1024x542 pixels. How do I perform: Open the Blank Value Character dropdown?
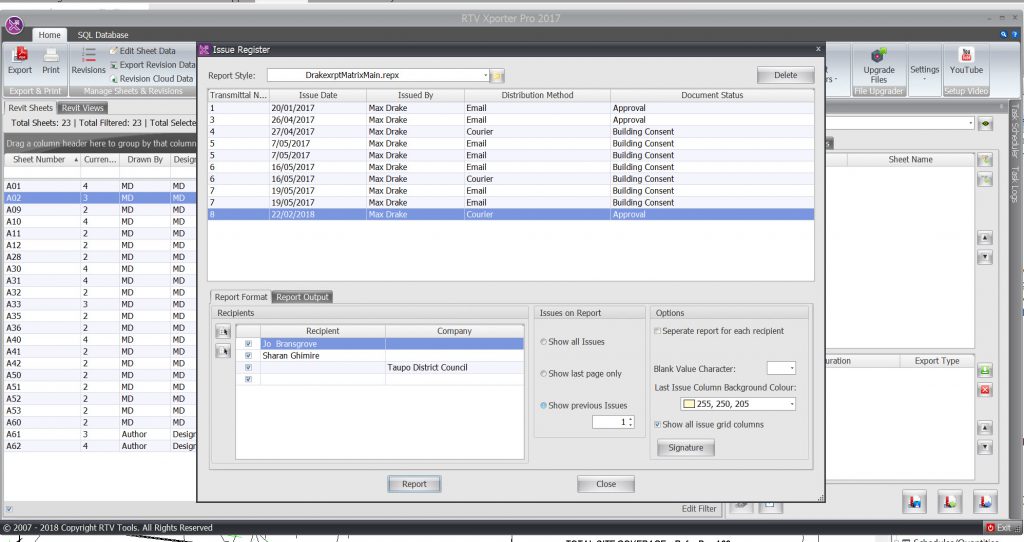(x=790, y=368)
